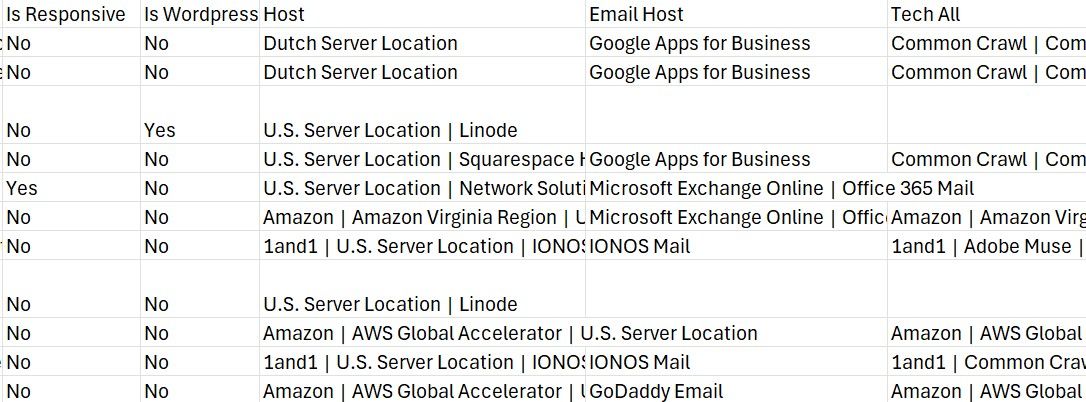The height and width of the screenshot is (402, 1086).
Task: Select the "1and1 | Common Crawl" tech cell
Action: click(985, 362)
